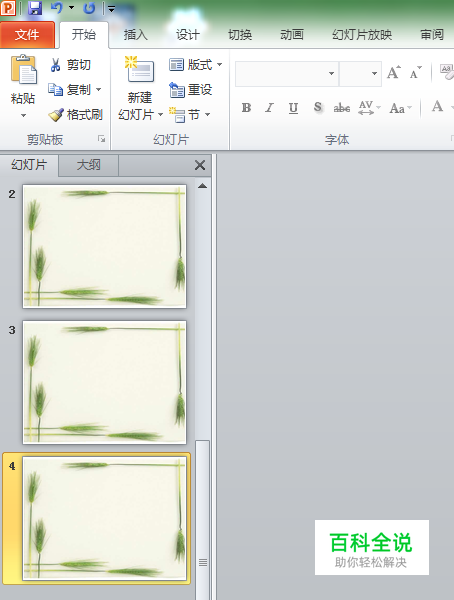Switch to the 开始 (Home) tab
This screenshot has height=600, width=454.
coord(84,35)
